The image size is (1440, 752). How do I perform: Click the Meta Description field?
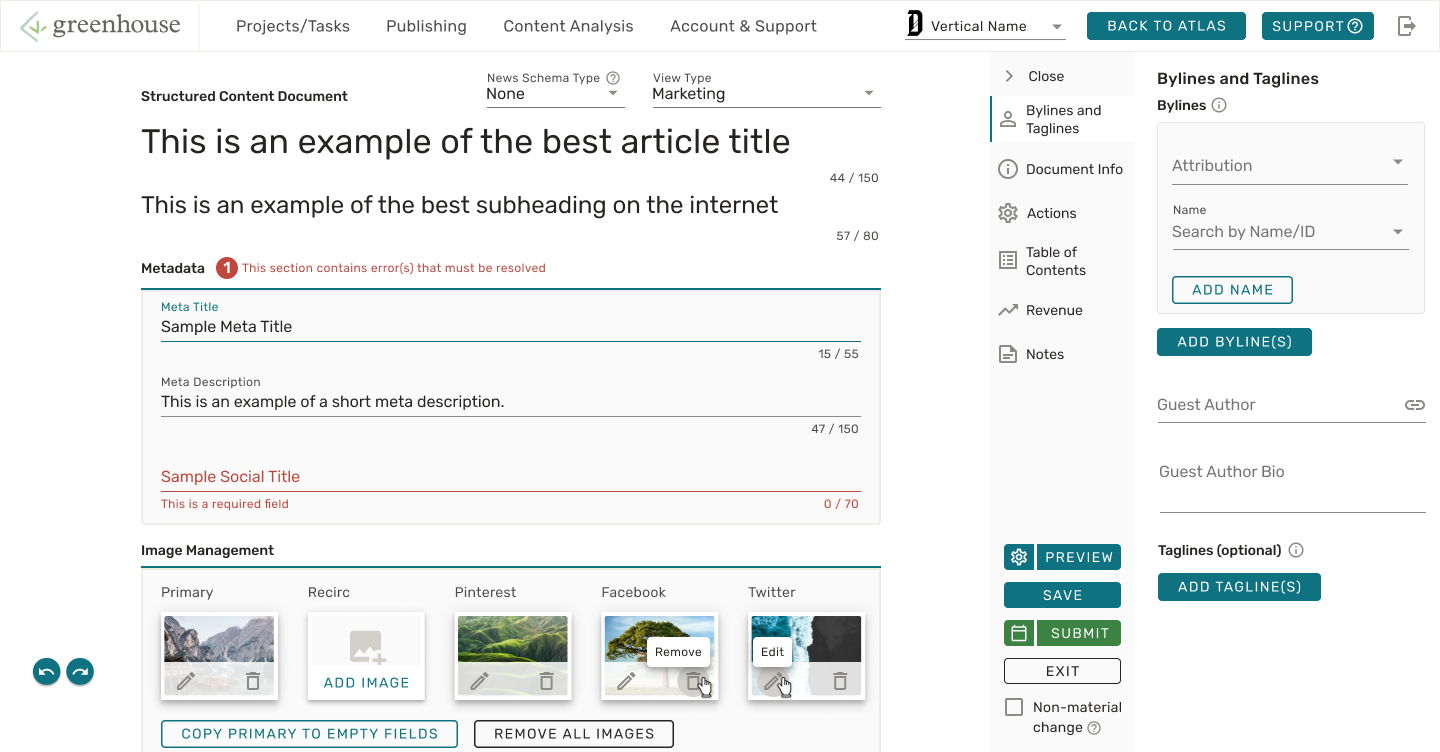coord(510,402)
